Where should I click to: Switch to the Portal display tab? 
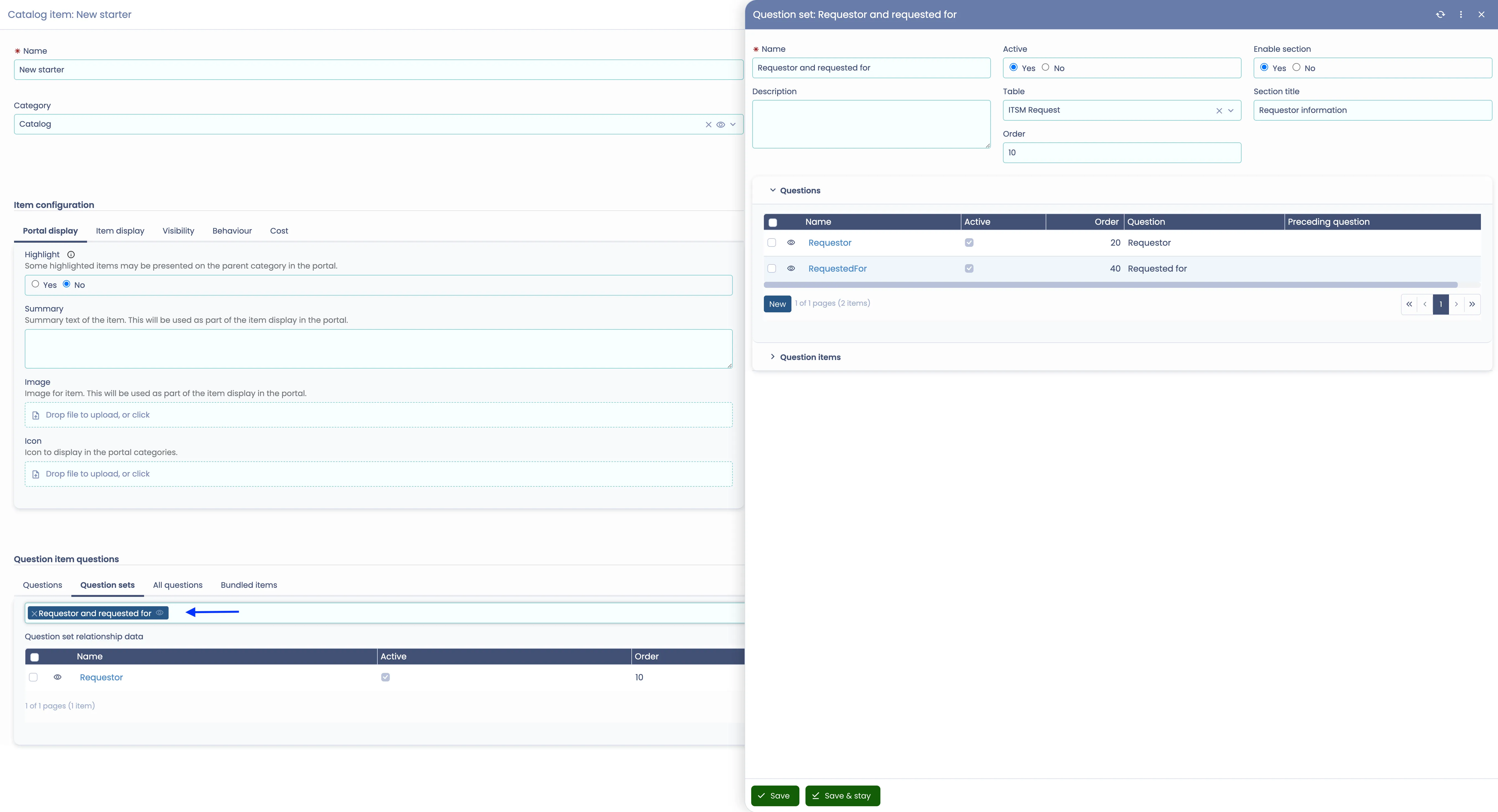50,231
